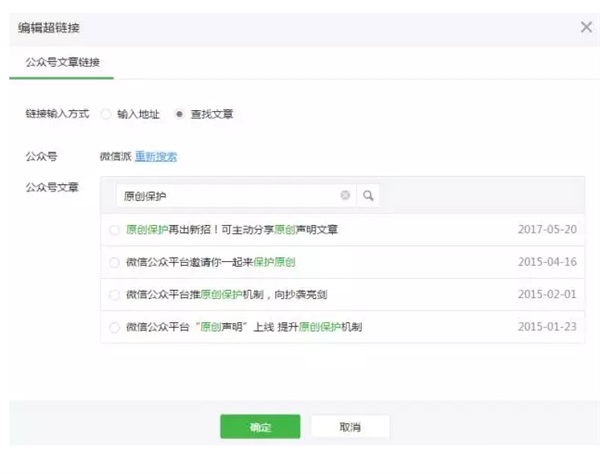Select radio button for the 2015-01-23 article

pyautogui.click(x=115, y=327)
